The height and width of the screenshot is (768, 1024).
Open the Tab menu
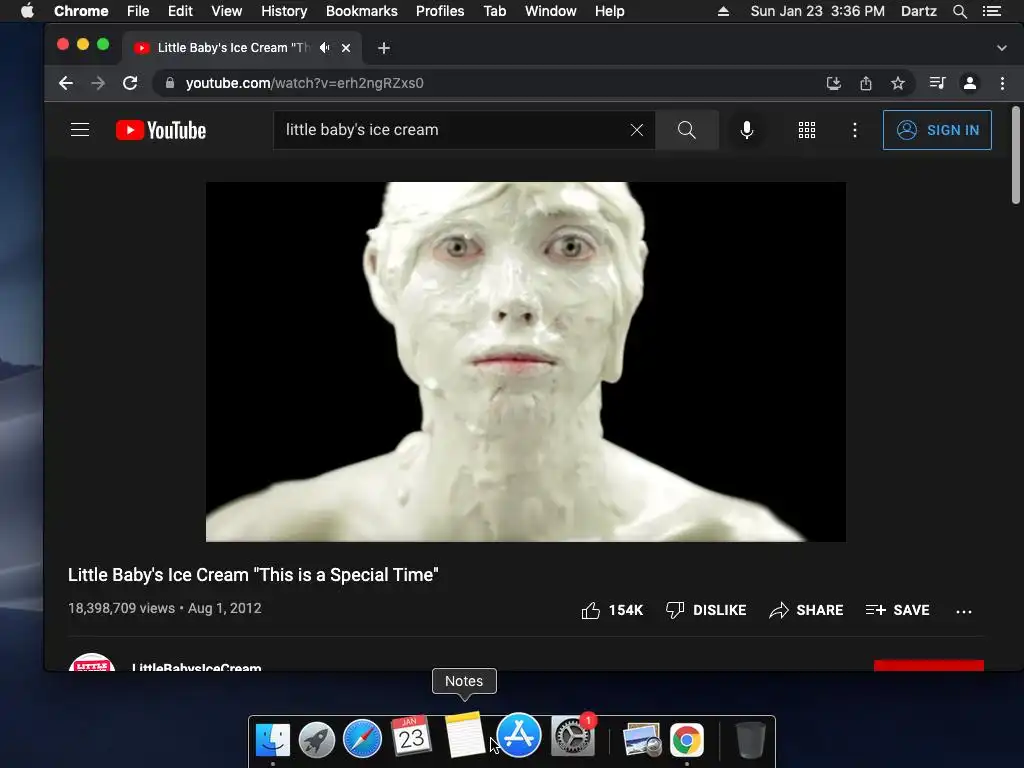click(x=495, y=11)
